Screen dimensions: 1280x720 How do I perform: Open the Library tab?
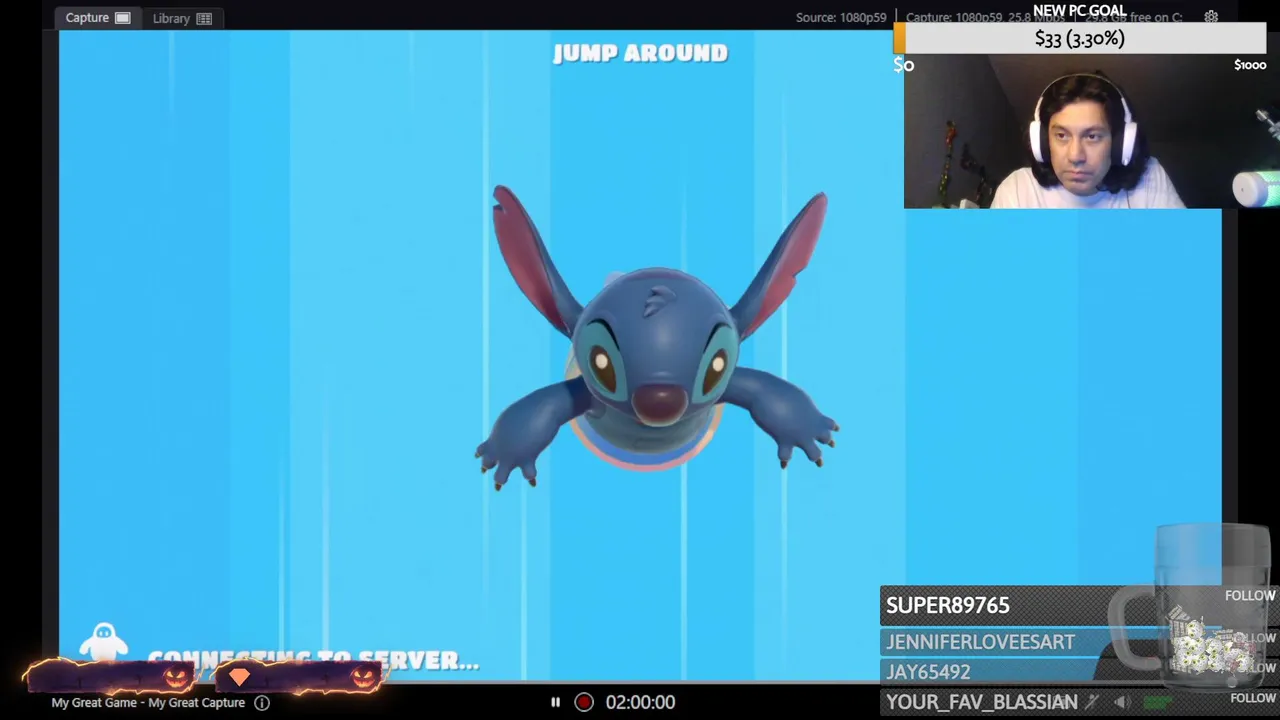182,18
